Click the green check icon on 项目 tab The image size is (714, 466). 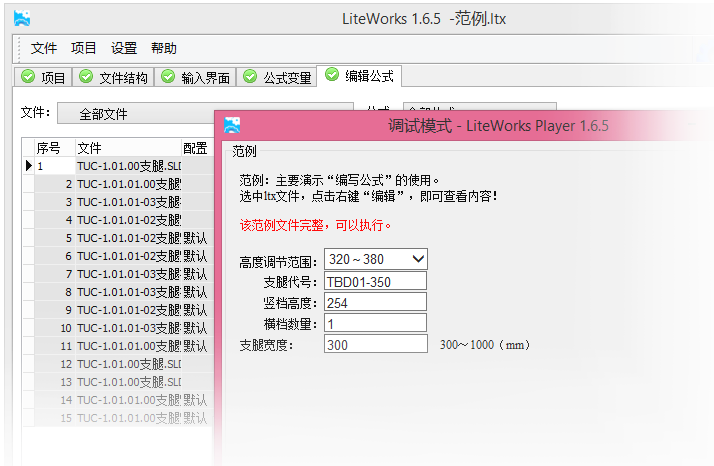click(28, 77)
